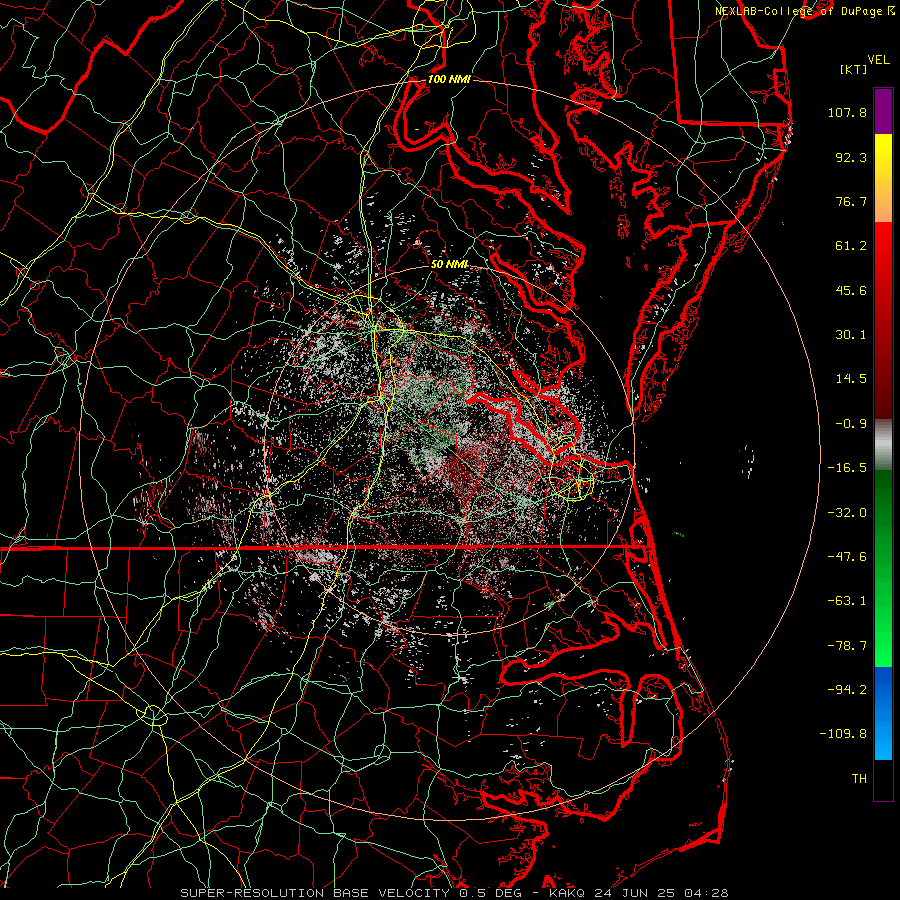
Task: Click the -47.6 legend value
Action: (847, 557)
